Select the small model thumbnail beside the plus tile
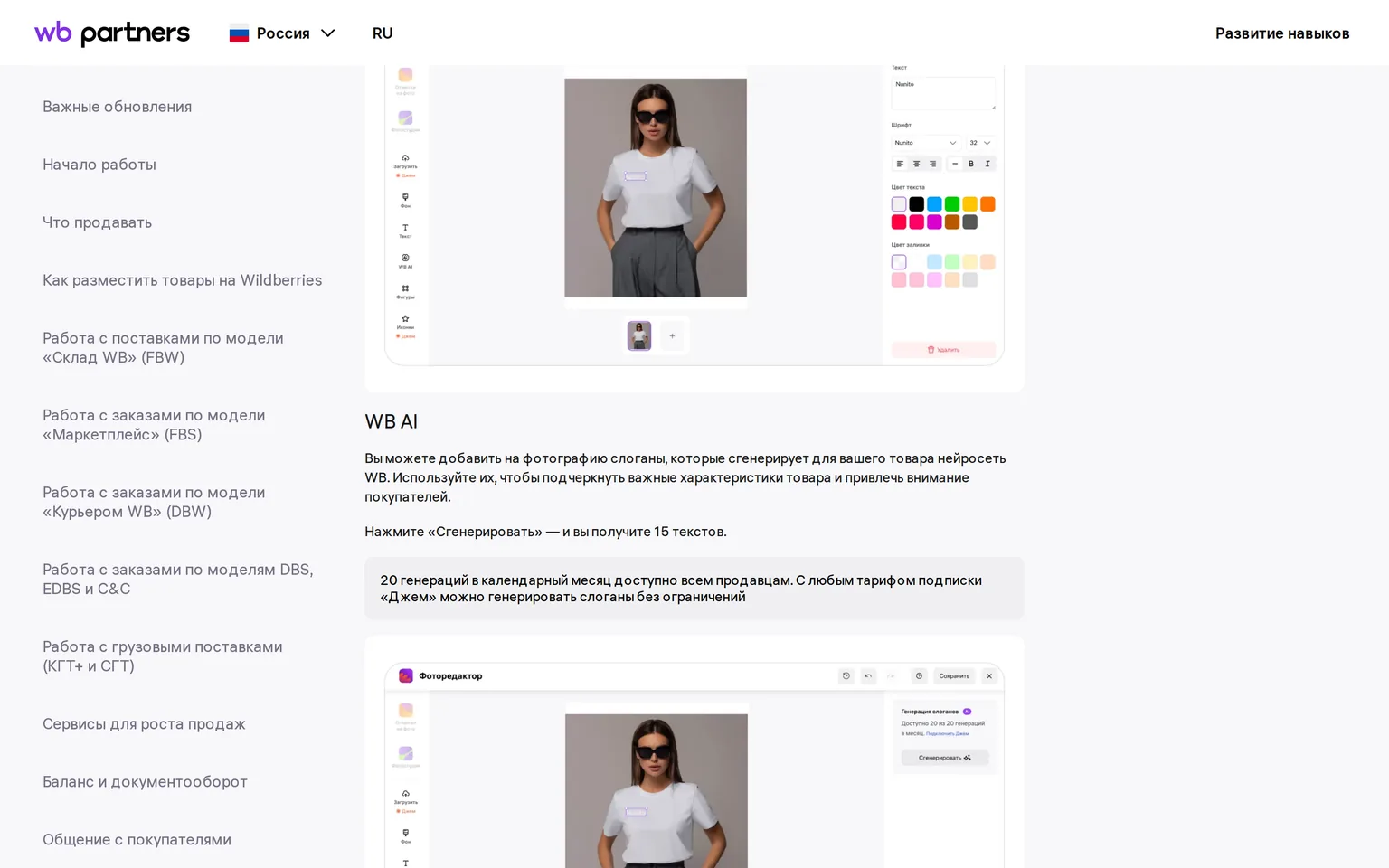The width and height of the screenshot is (1389, 868). 639,336
